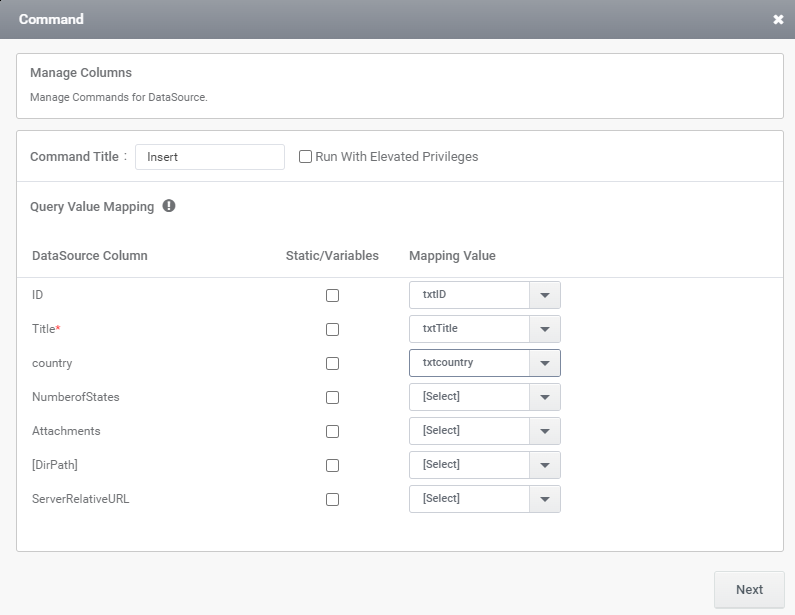
Task: Expand ServerRelativeURL mapping value dropdown
Action: pos(485,498)
